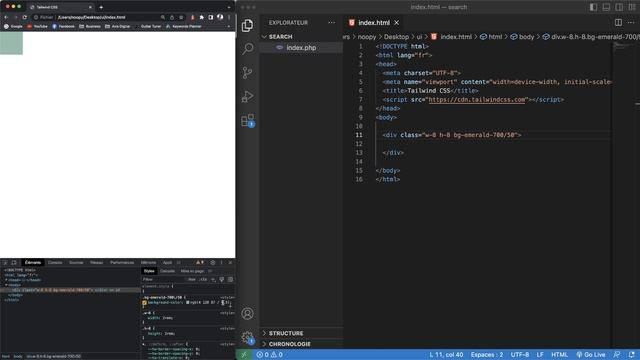Click remote window indicator in status bar
The width and height of the screenshot is (640, 360).
point(244,355)
